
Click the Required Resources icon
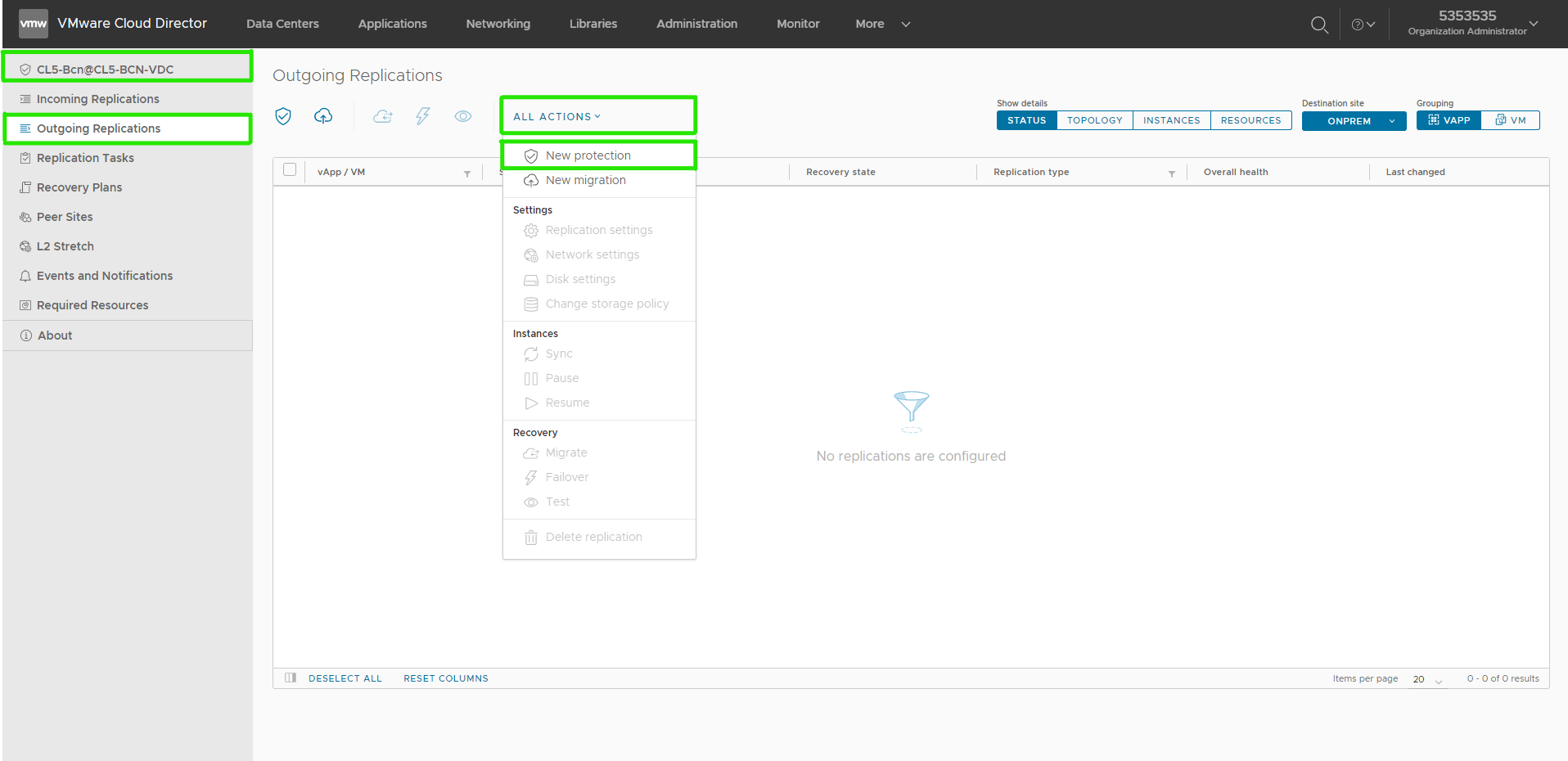coord(25,305)
